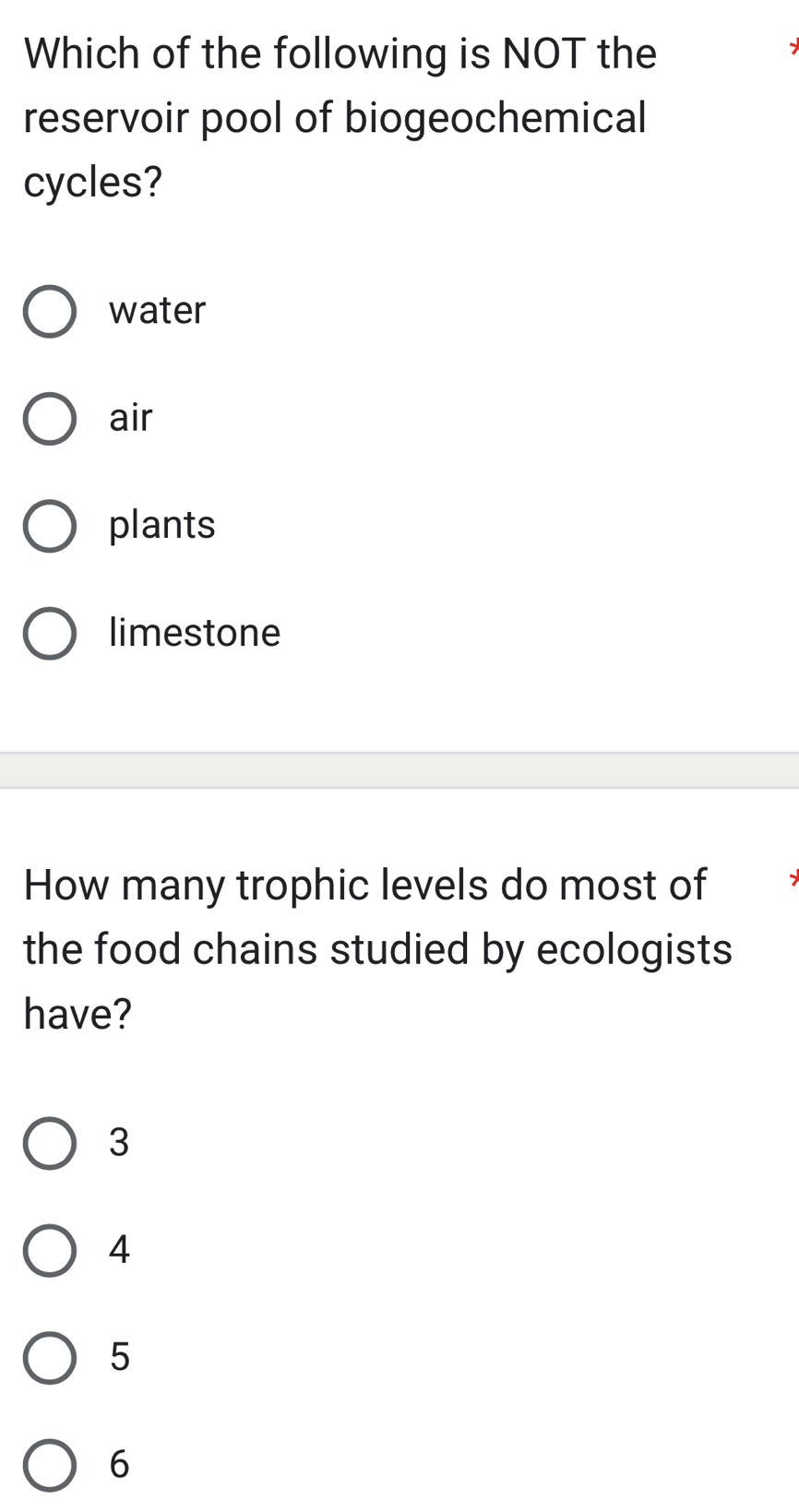Choose the radio circle for answer 4
799x1512 pixels.
click(49, 1251)
